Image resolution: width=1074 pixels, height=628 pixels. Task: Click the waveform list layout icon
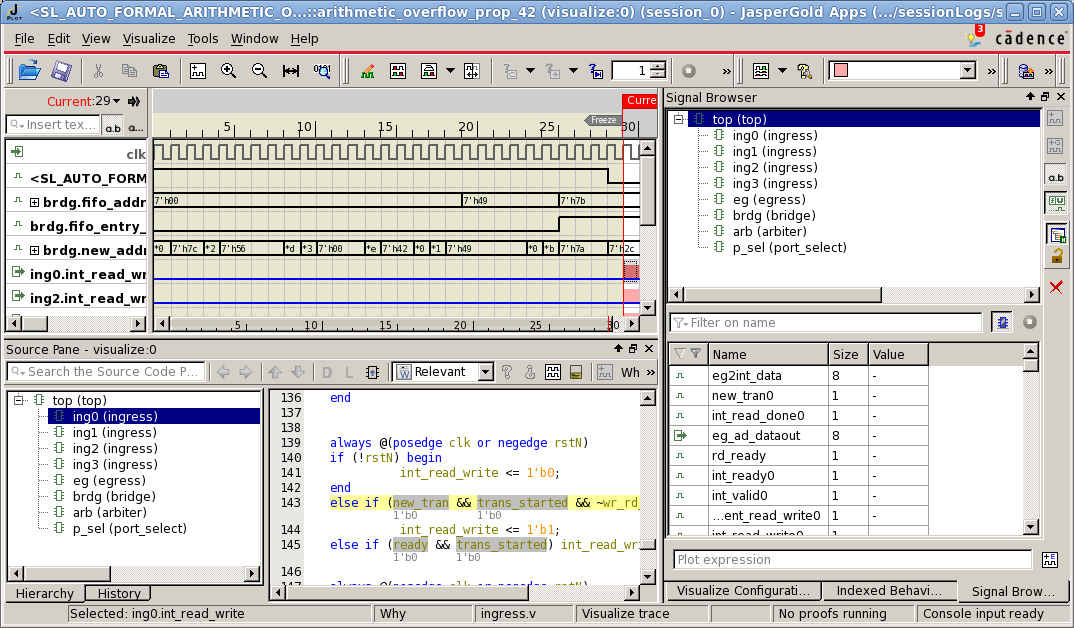(760, 71)
